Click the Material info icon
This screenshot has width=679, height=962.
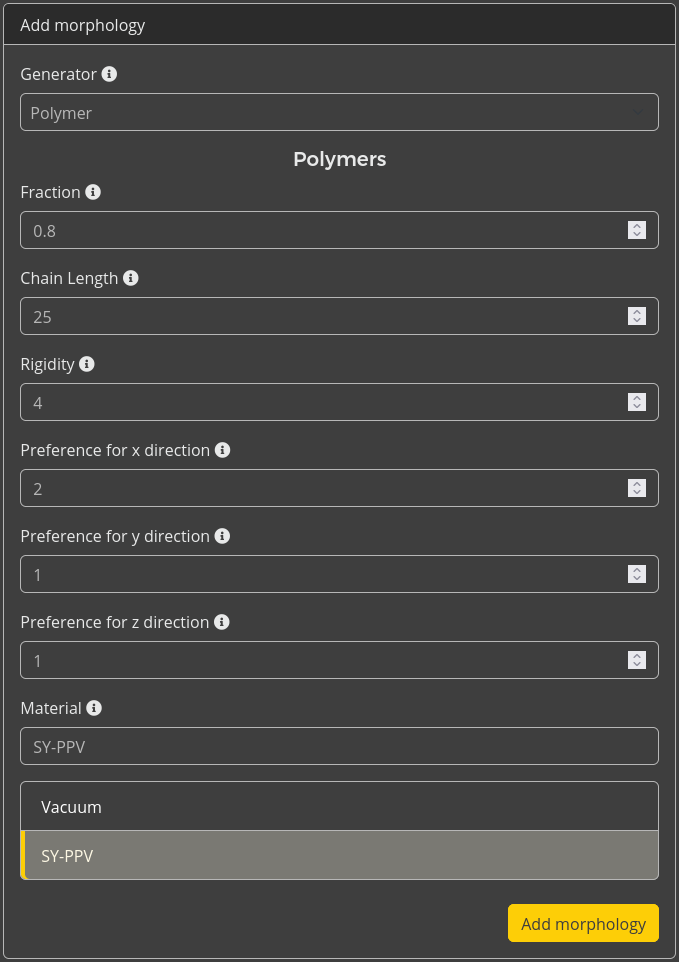click(94, 708)
